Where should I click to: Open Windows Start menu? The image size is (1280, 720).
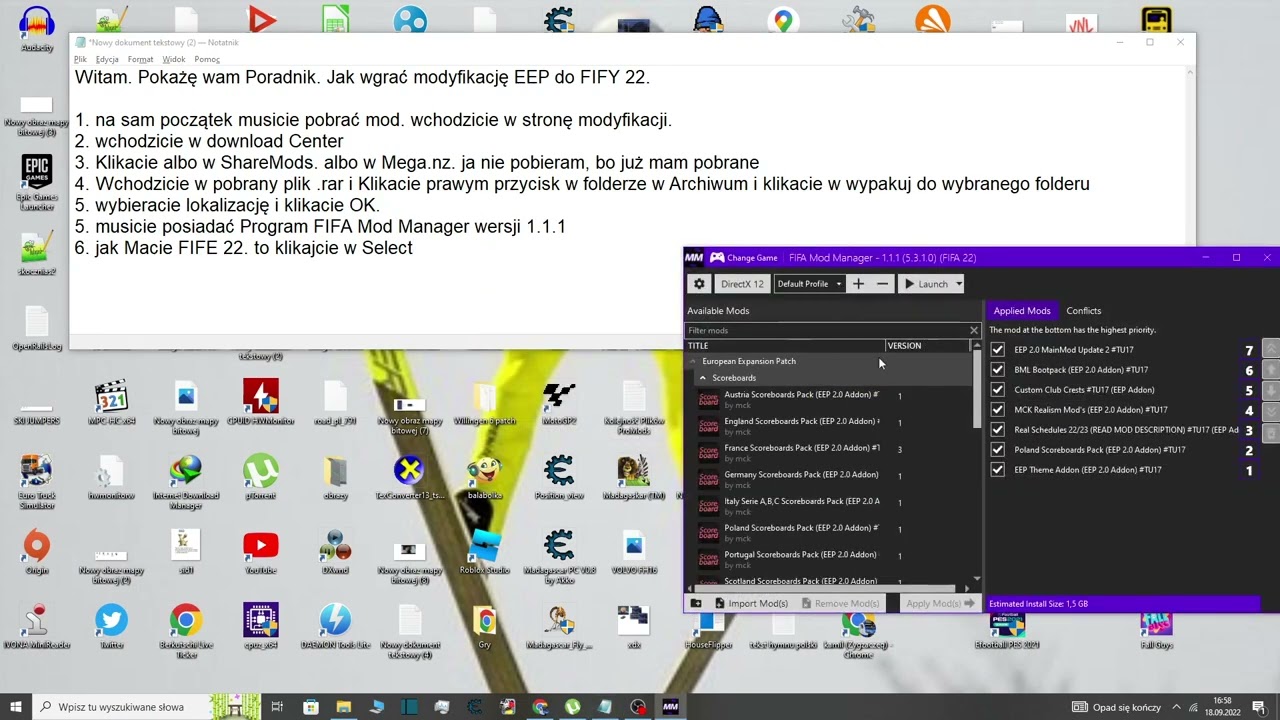coord(16,707)
